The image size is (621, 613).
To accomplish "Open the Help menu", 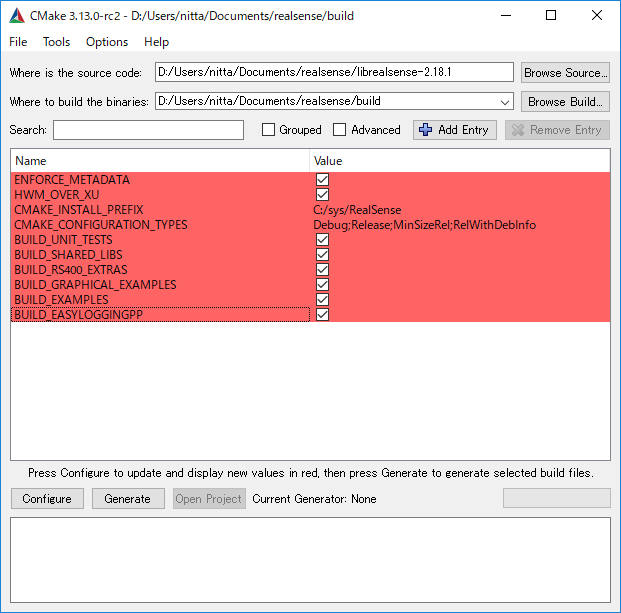I will 156,42.
